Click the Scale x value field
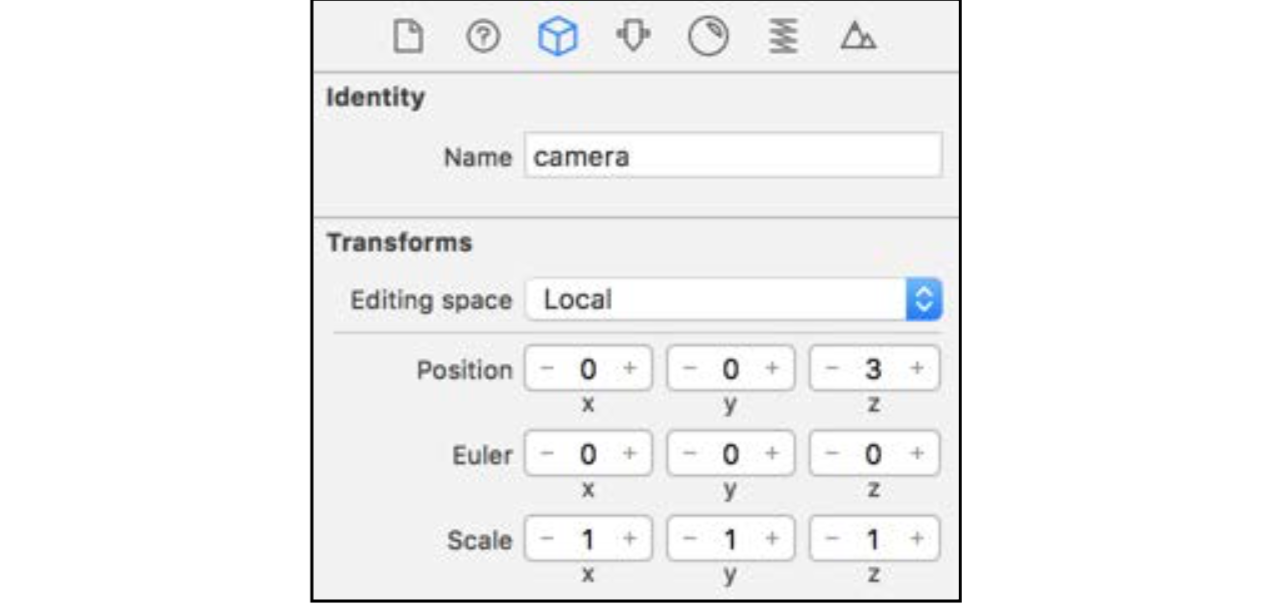The height and width of the screenshot is (606, 1278). point(588,539)
